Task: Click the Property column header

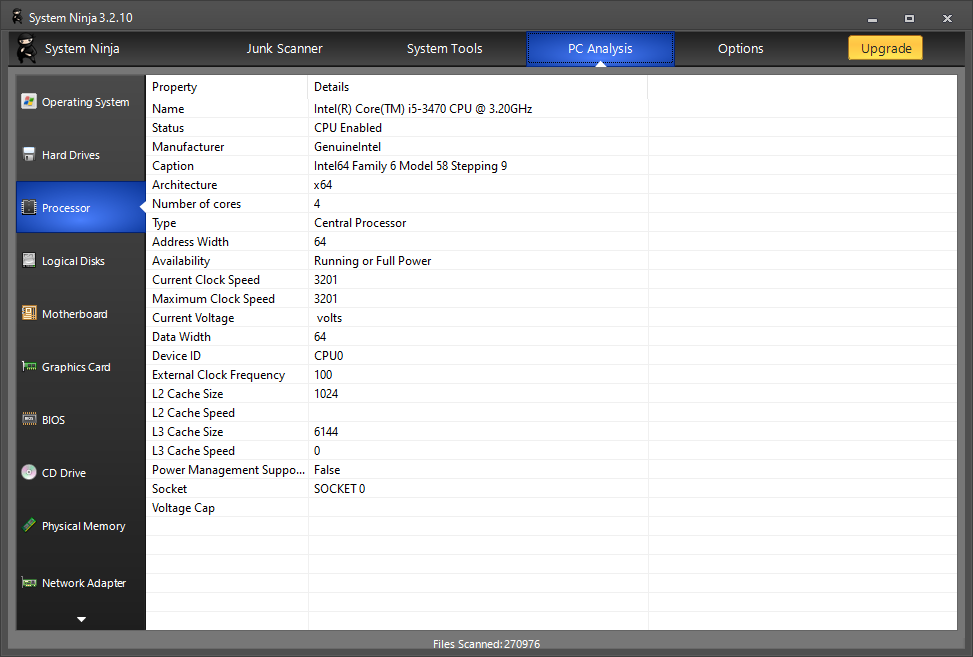Action: click(x=227, y=87)
